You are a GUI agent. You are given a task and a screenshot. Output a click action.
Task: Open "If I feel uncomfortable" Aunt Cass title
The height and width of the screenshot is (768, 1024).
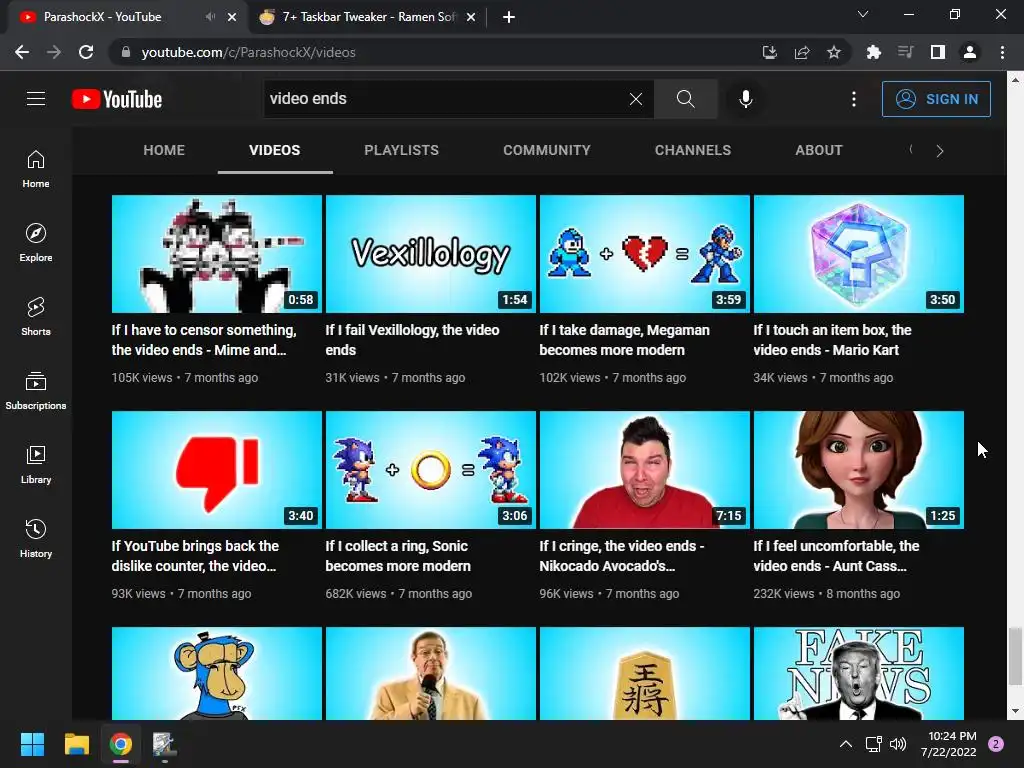836,556
